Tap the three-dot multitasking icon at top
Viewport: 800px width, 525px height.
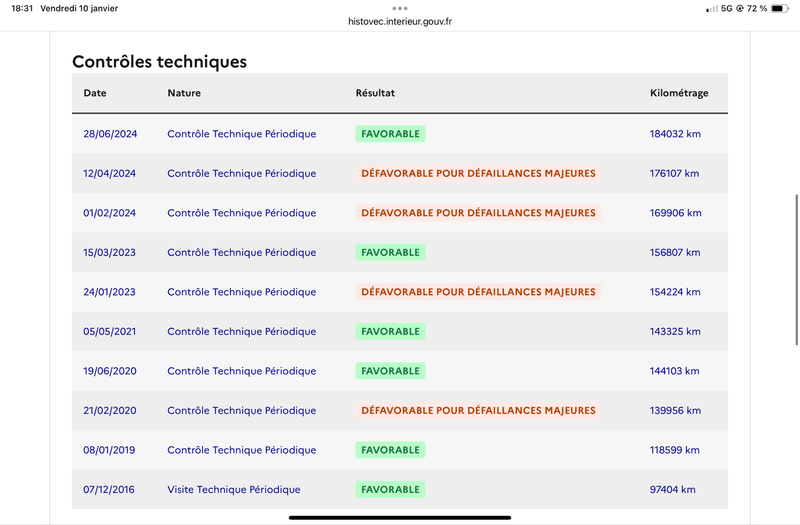click(x=400, y=8)
